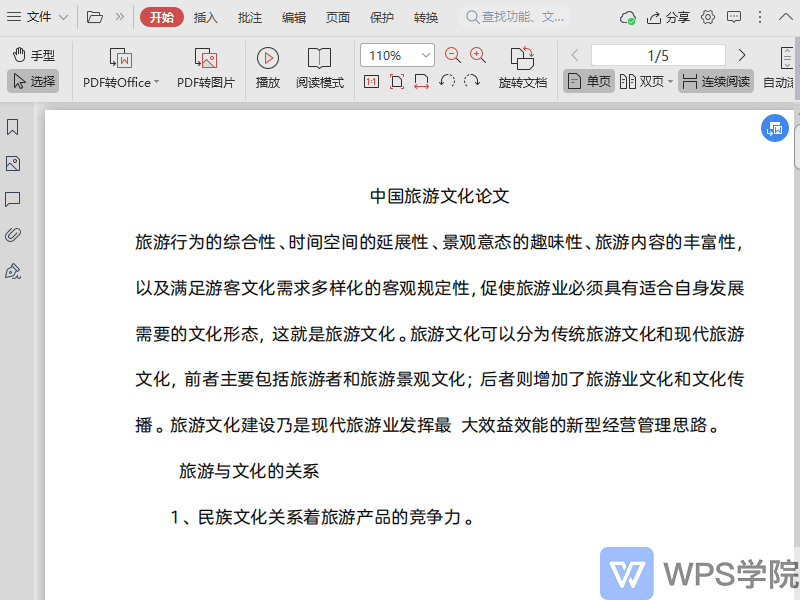
Task: Expand the zoom level 110% dropdown
Action: 427,56
